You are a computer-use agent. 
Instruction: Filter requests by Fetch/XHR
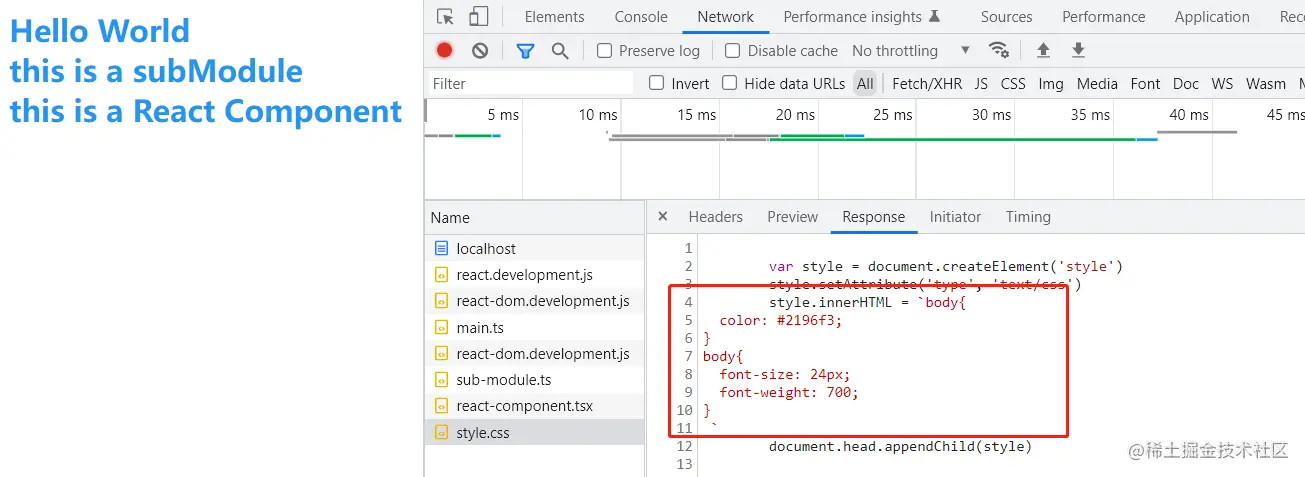click(927, 84)
